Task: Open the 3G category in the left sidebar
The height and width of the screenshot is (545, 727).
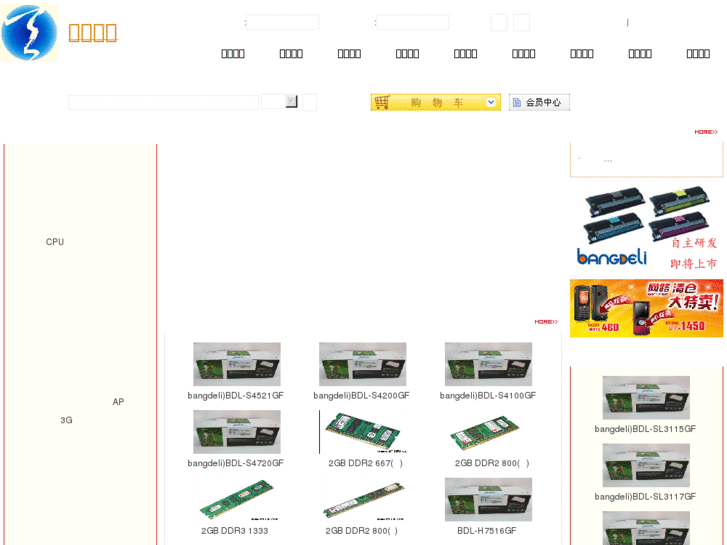Action: pyautogui.click(x=66, y=420)
